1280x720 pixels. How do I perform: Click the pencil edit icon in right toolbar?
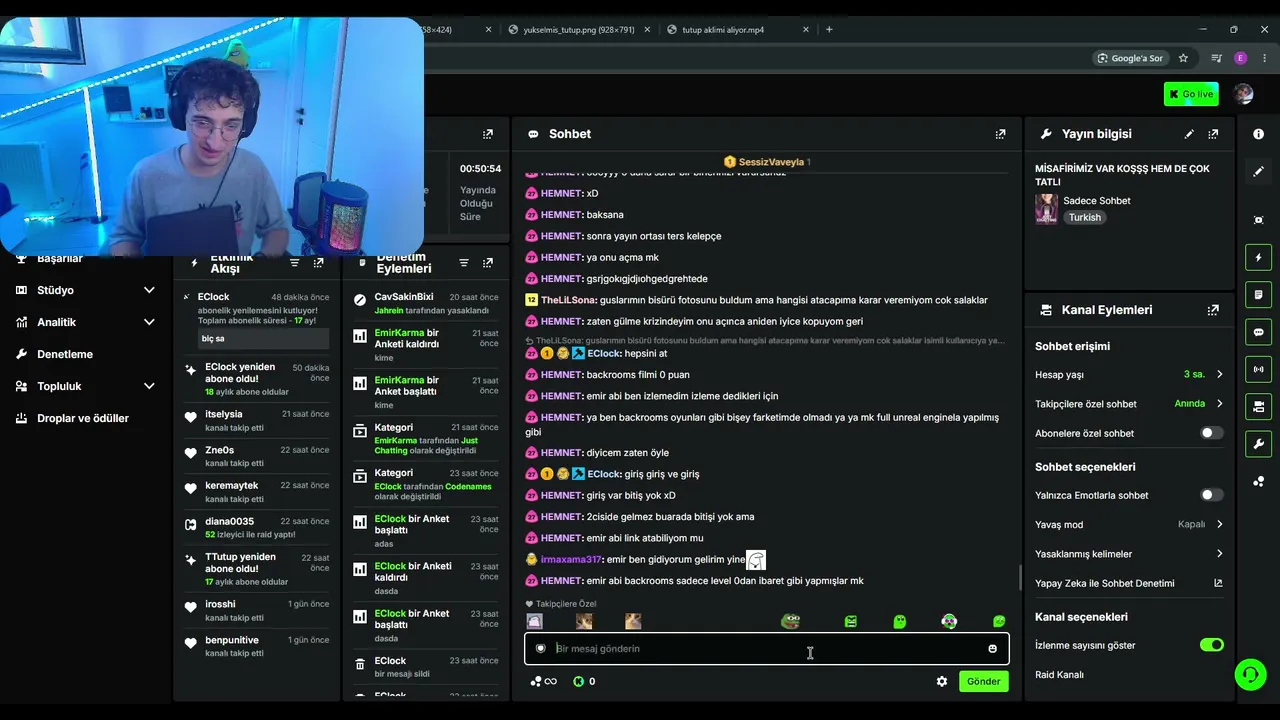pyautogui.click(x=1258, y=172)
